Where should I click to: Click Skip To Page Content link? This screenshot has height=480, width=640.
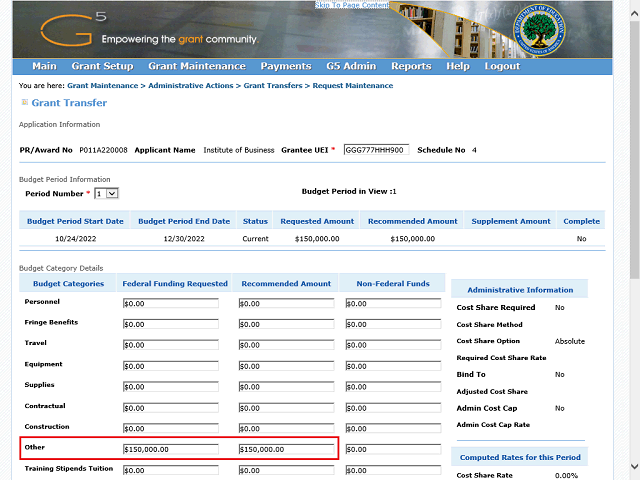coord(352,5)
